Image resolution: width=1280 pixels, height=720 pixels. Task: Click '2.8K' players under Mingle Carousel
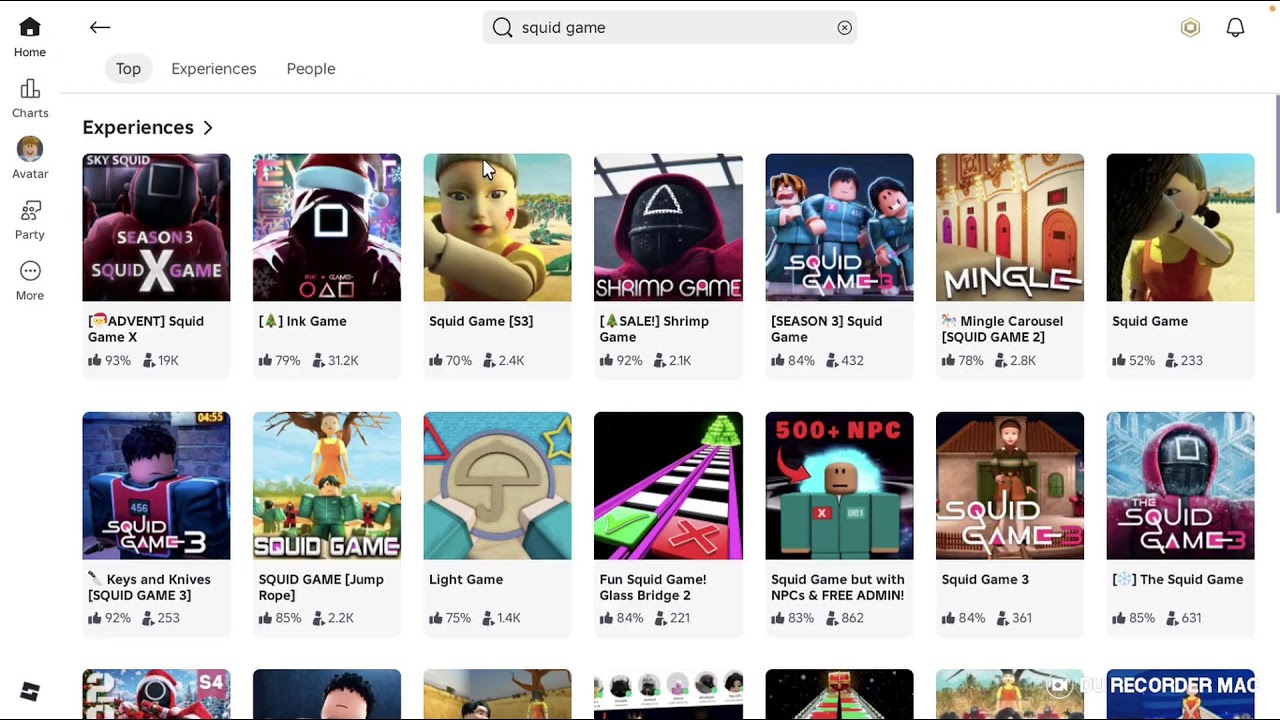point(1023,361)
